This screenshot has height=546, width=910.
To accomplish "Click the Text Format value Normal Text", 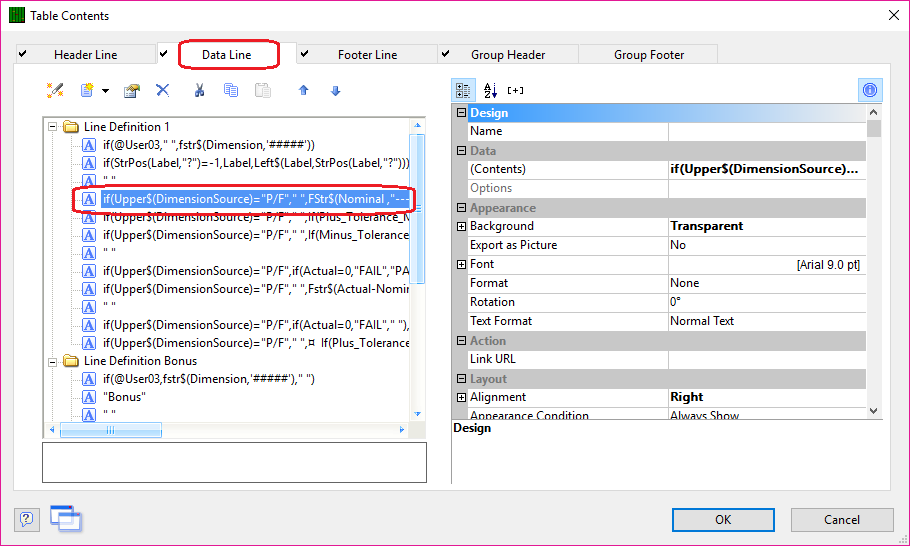I will click(x=767, y=321).
